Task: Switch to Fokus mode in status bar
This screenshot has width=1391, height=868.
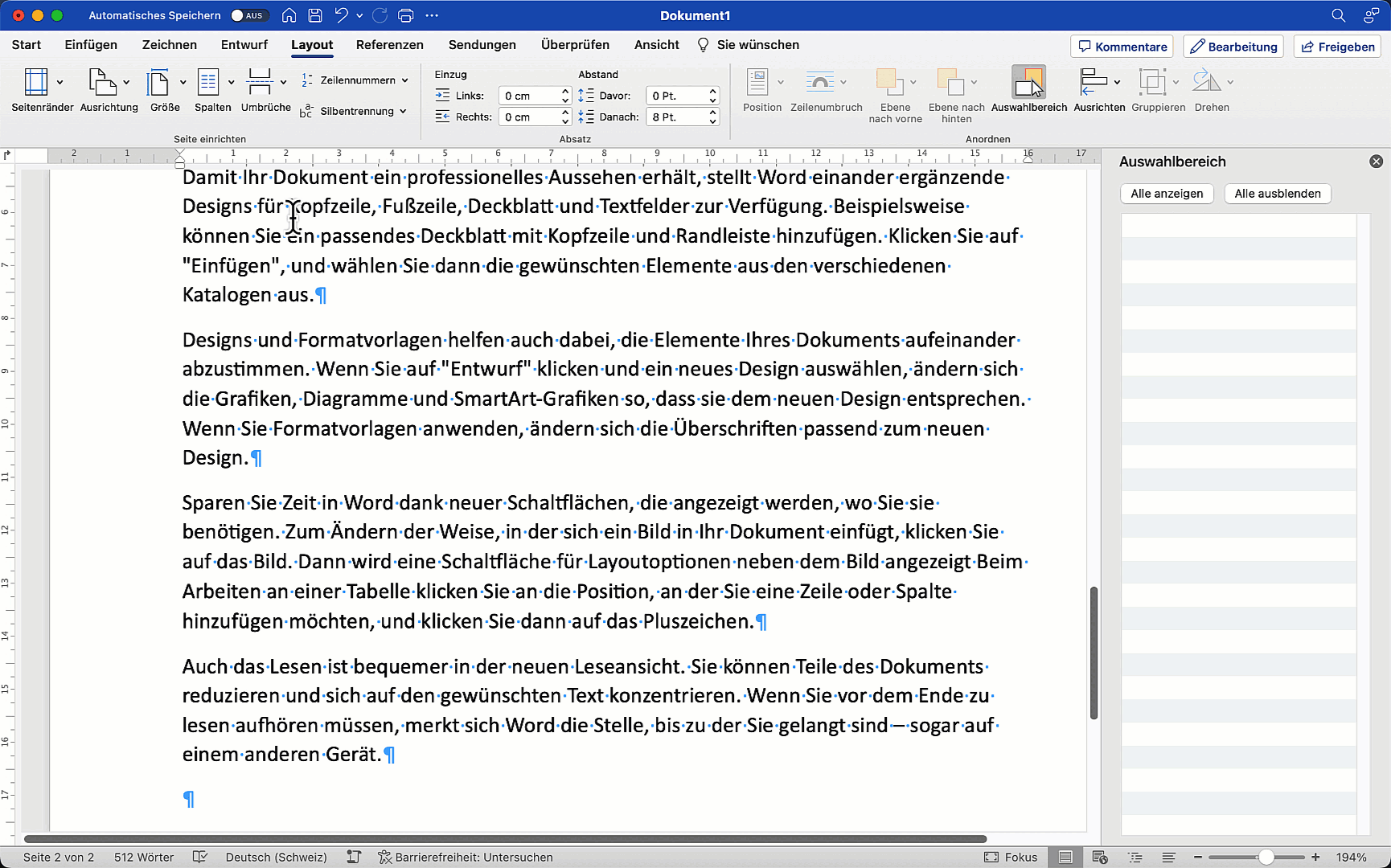Action: [1011, 857]
